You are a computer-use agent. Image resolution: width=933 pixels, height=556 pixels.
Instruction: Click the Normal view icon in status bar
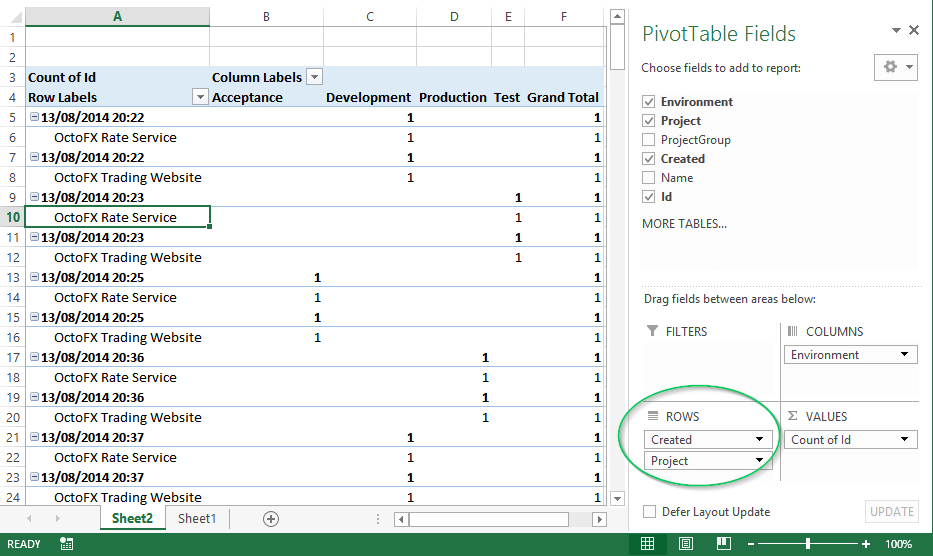[x=648, y=544]
